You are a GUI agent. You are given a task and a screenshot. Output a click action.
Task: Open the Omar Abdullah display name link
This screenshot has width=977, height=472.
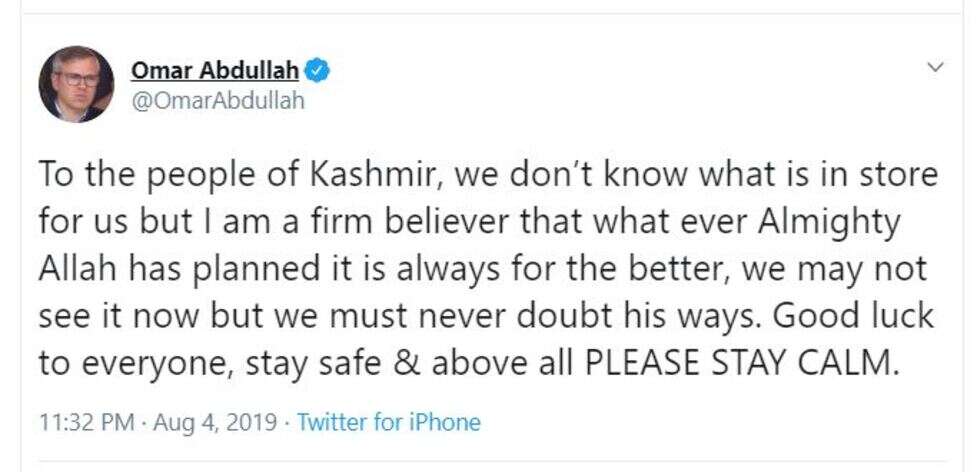pos(215,71)
